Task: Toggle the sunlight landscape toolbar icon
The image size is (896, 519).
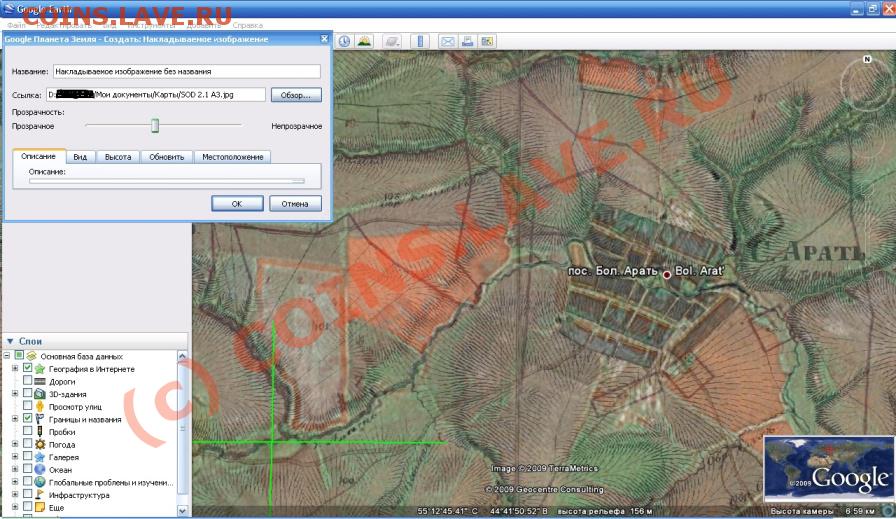Action: (x=364, y=41)
